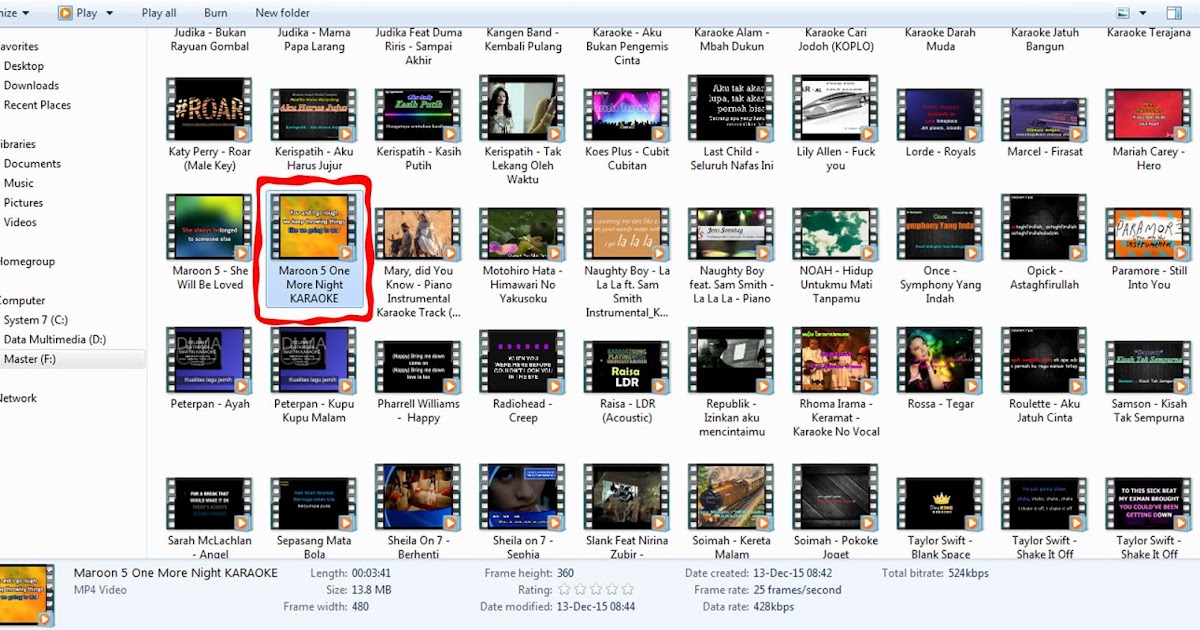Screen dimensions: 1200x630
Task: Click the details pane video thumbnail icon
Action: (28, 597)
